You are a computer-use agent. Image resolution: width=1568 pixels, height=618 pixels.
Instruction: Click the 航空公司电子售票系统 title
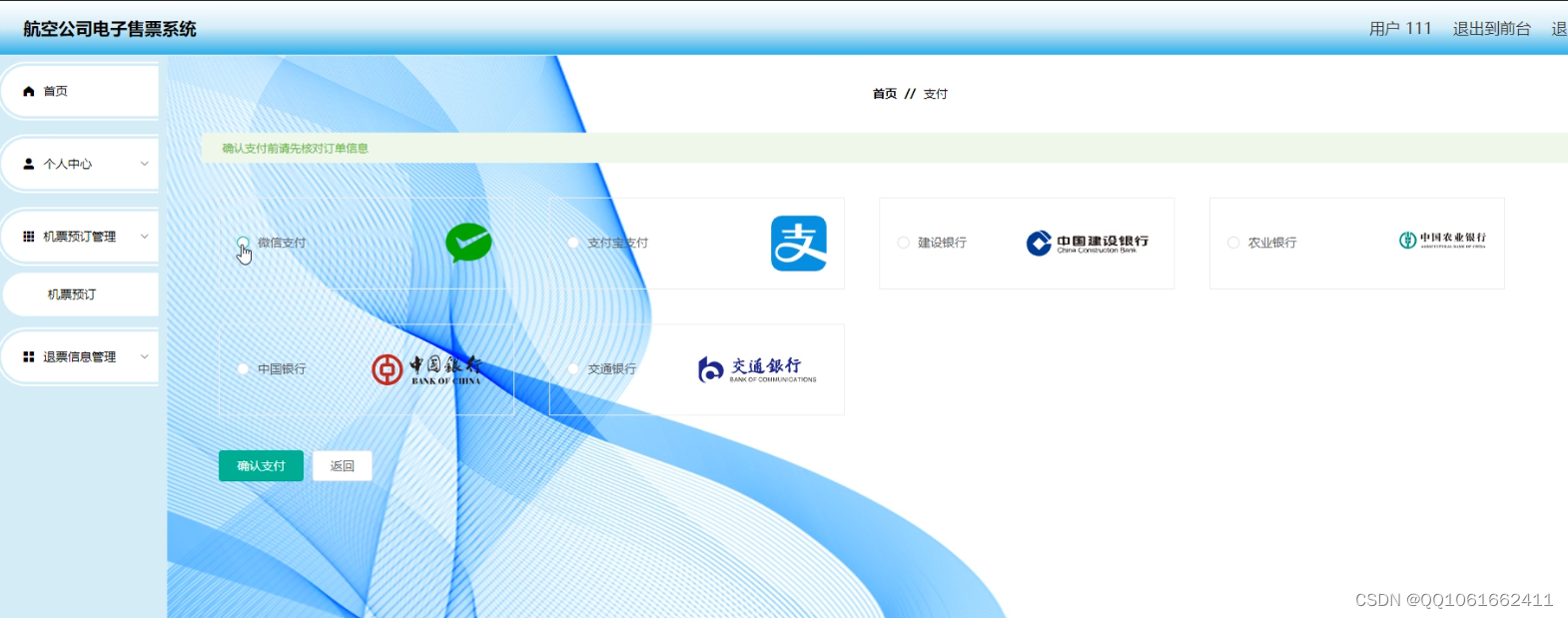[x=110, y=29]
